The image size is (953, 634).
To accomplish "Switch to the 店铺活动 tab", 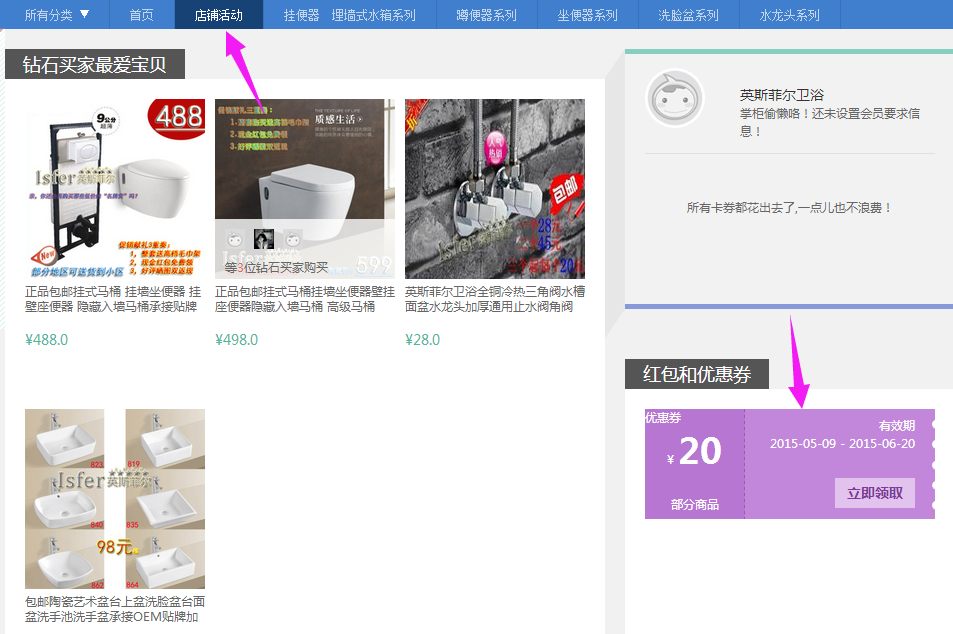I will coord(219,15).
